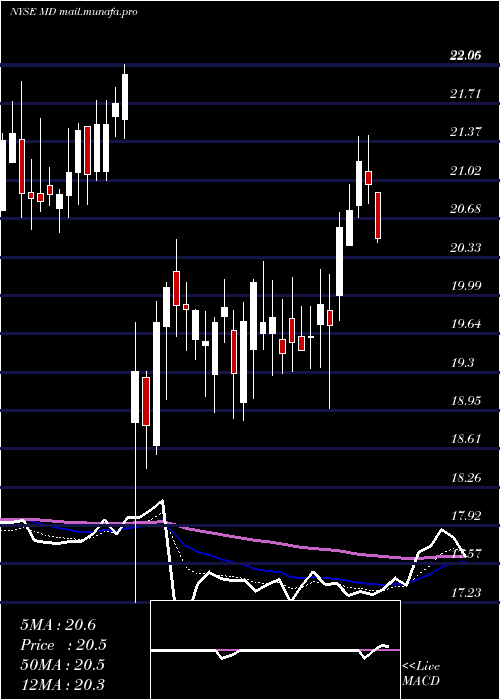Viewport: 500px width, 700px height.
Task: Click the '5MA : 20.6' readout
Action: [58, 625]
